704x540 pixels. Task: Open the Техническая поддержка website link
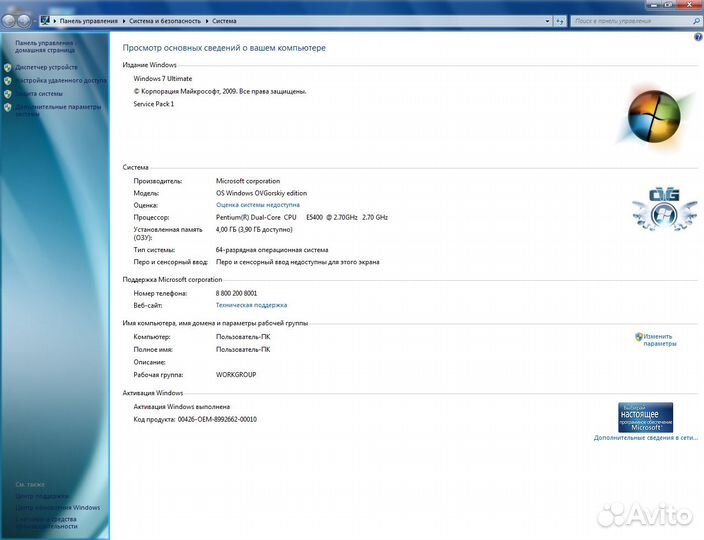pos(251,305)
